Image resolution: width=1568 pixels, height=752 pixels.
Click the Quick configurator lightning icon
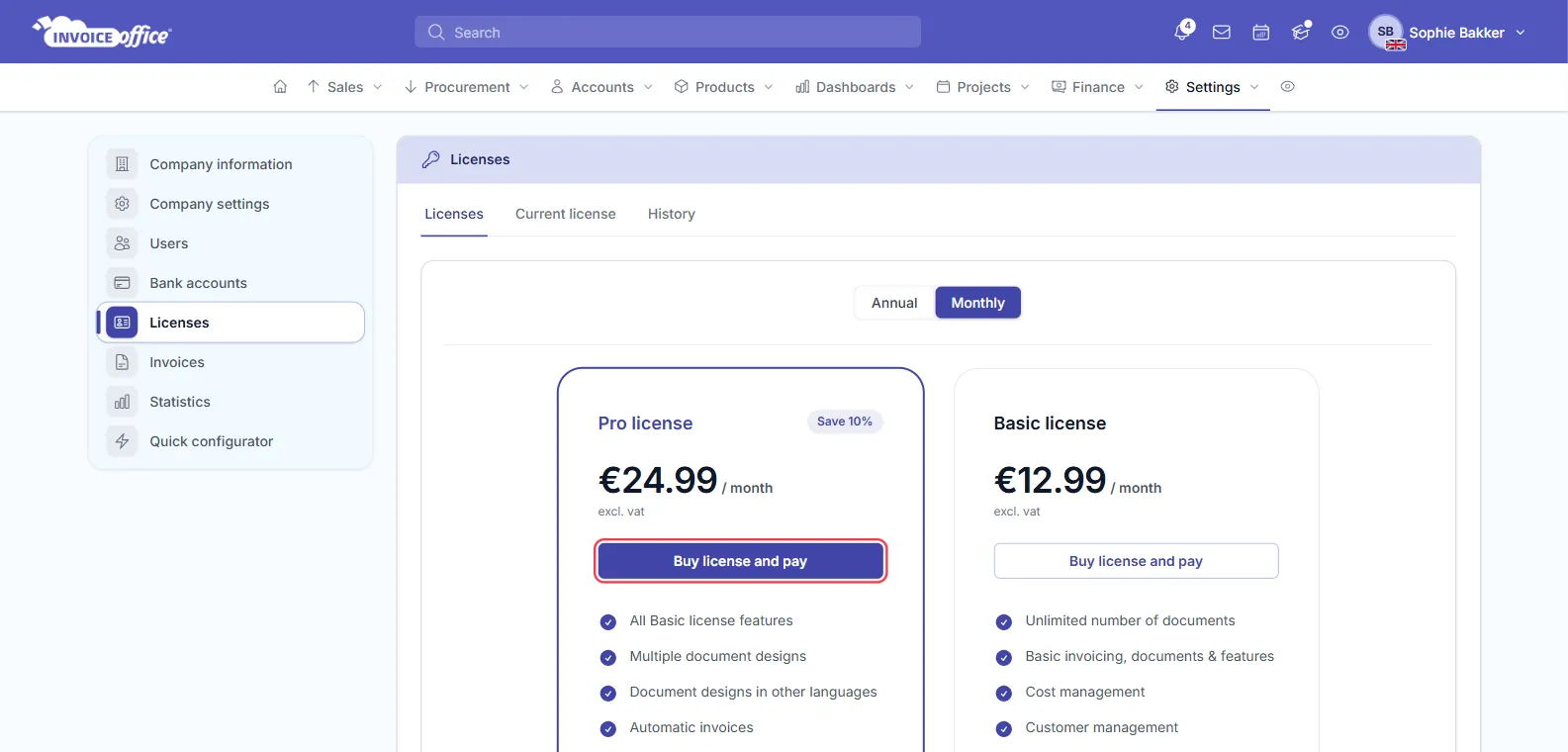[x=122, y=441]
